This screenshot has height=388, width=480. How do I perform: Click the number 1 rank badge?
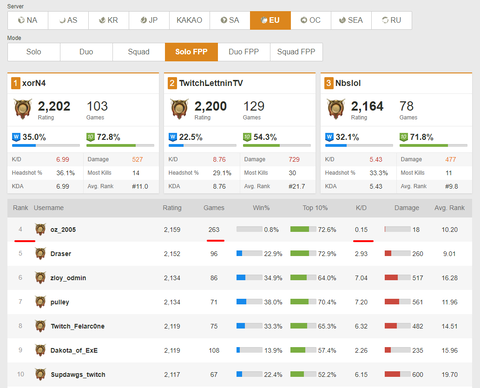pos(15,83)
